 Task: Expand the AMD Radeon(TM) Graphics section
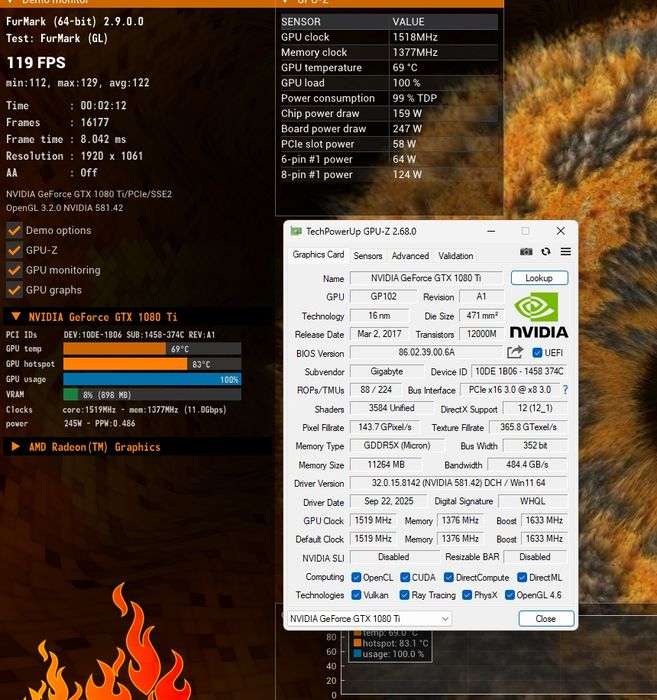(x=15, y=446)
